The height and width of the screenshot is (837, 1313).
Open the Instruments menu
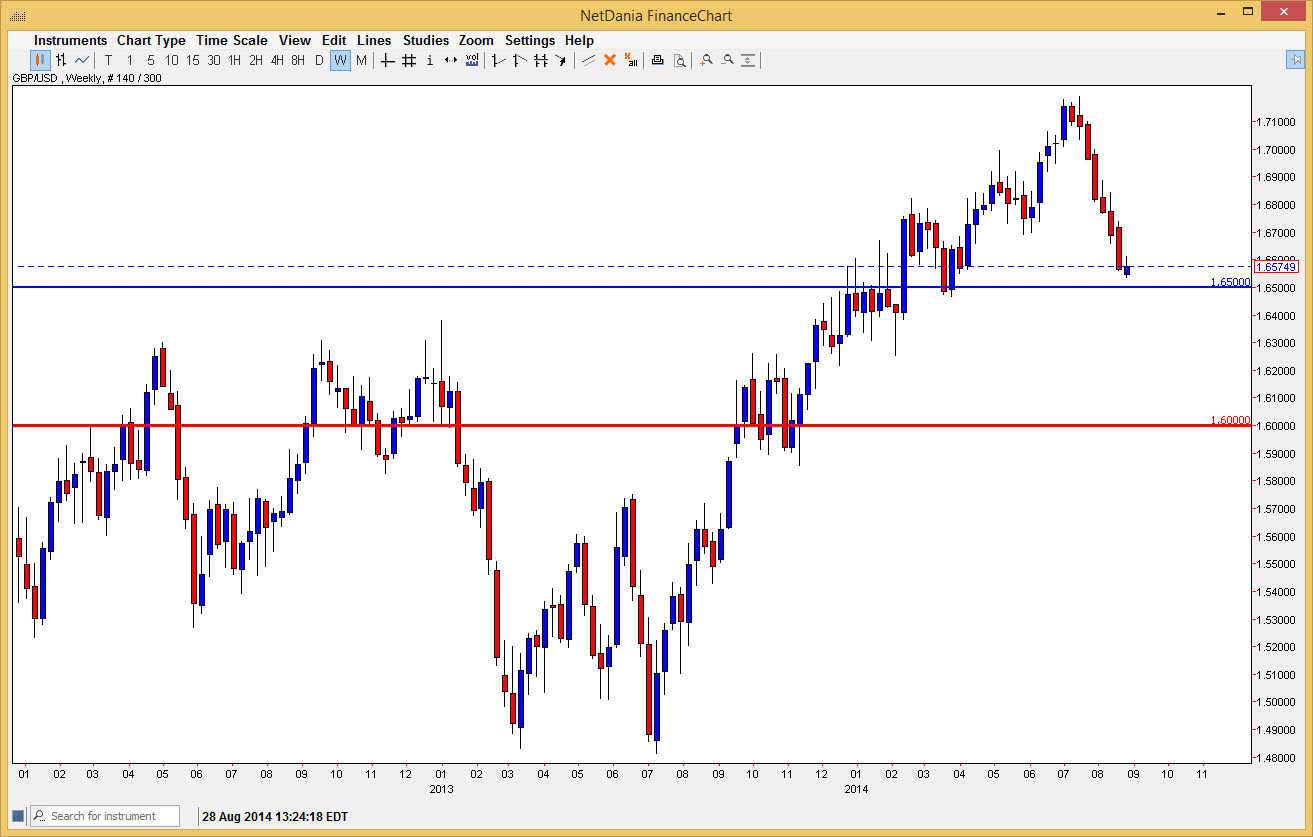click(70, 40)
